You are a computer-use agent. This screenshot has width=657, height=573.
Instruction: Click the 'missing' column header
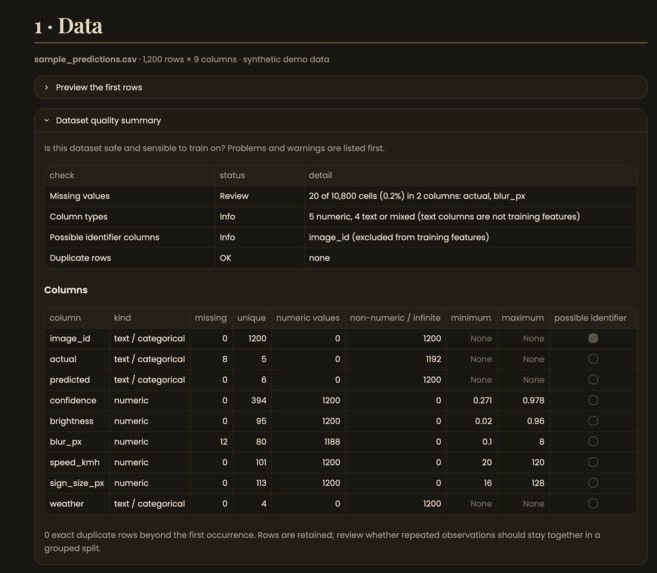211,318
